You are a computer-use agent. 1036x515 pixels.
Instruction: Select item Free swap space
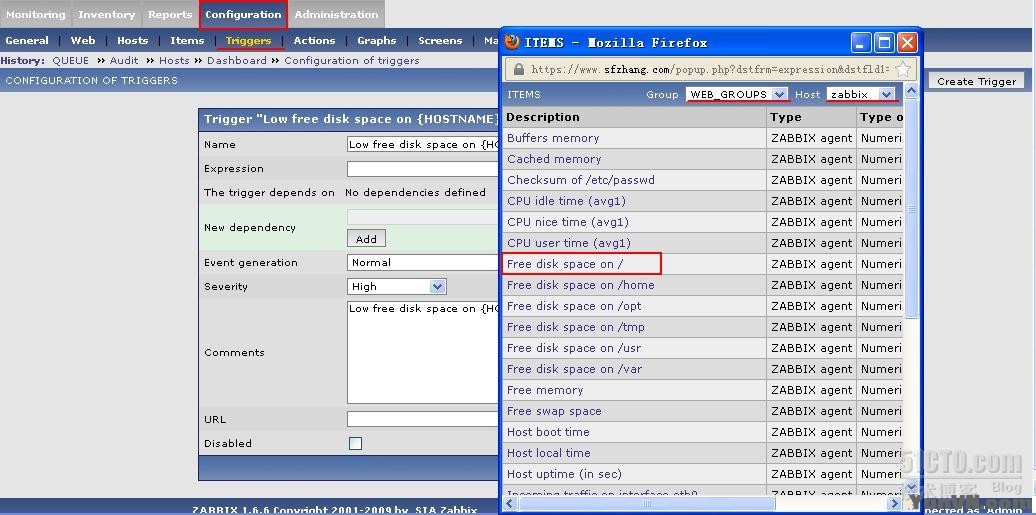(x=554, y=411)
